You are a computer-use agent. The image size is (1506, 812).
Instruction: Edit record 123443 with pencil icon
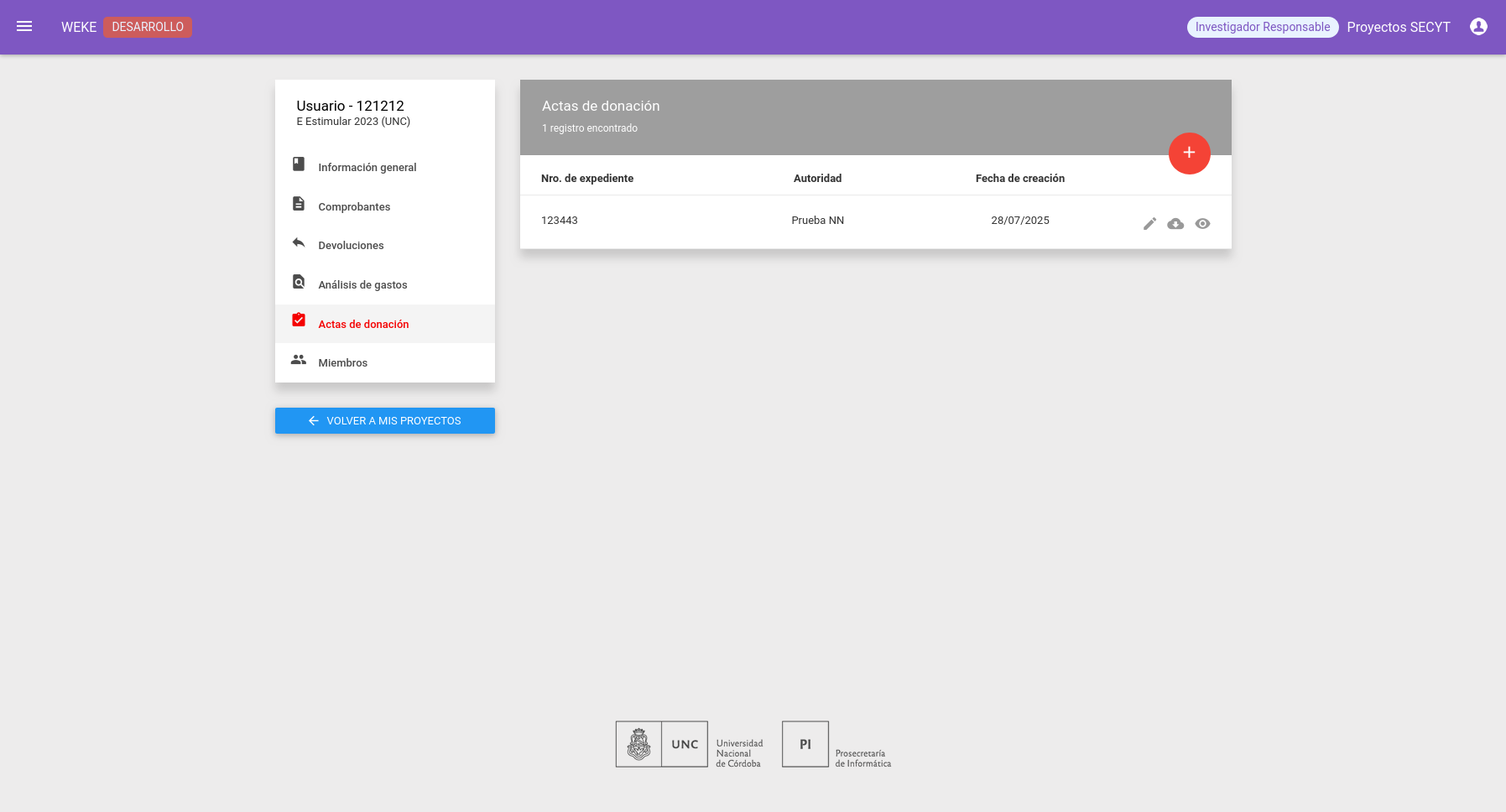(x=1149, y=223)
